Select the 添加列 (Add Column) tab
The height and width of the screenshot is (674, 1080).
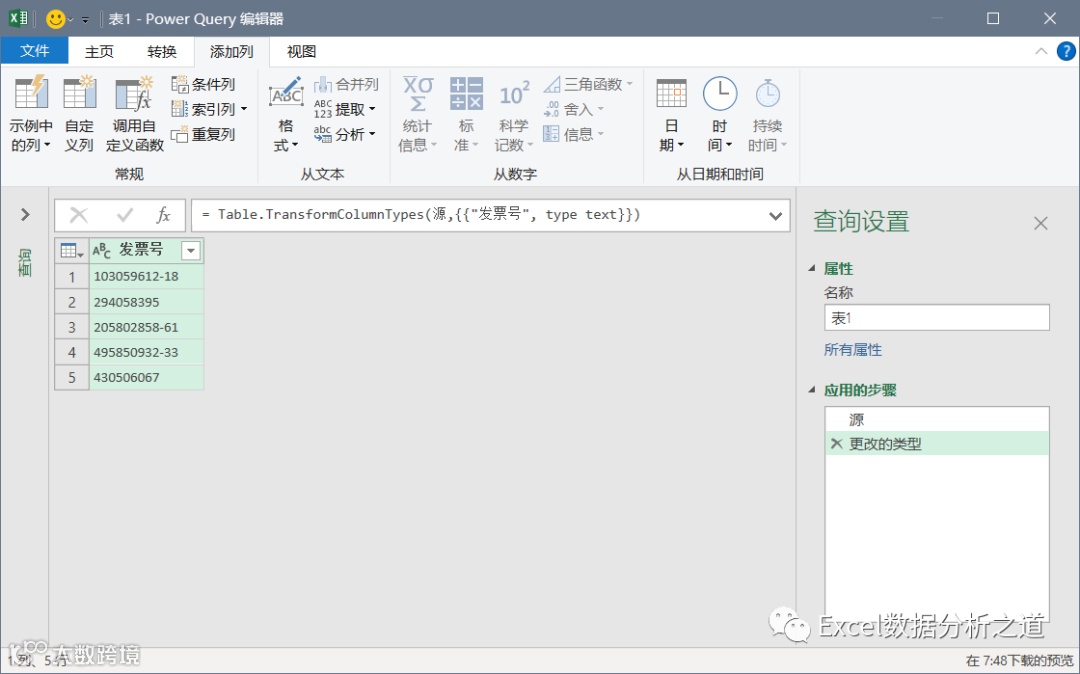[231, 52]
